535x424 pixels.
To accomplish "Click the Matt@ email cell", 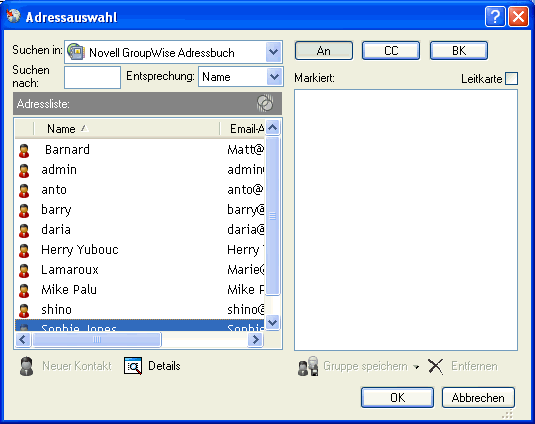I will pos(246,150).
